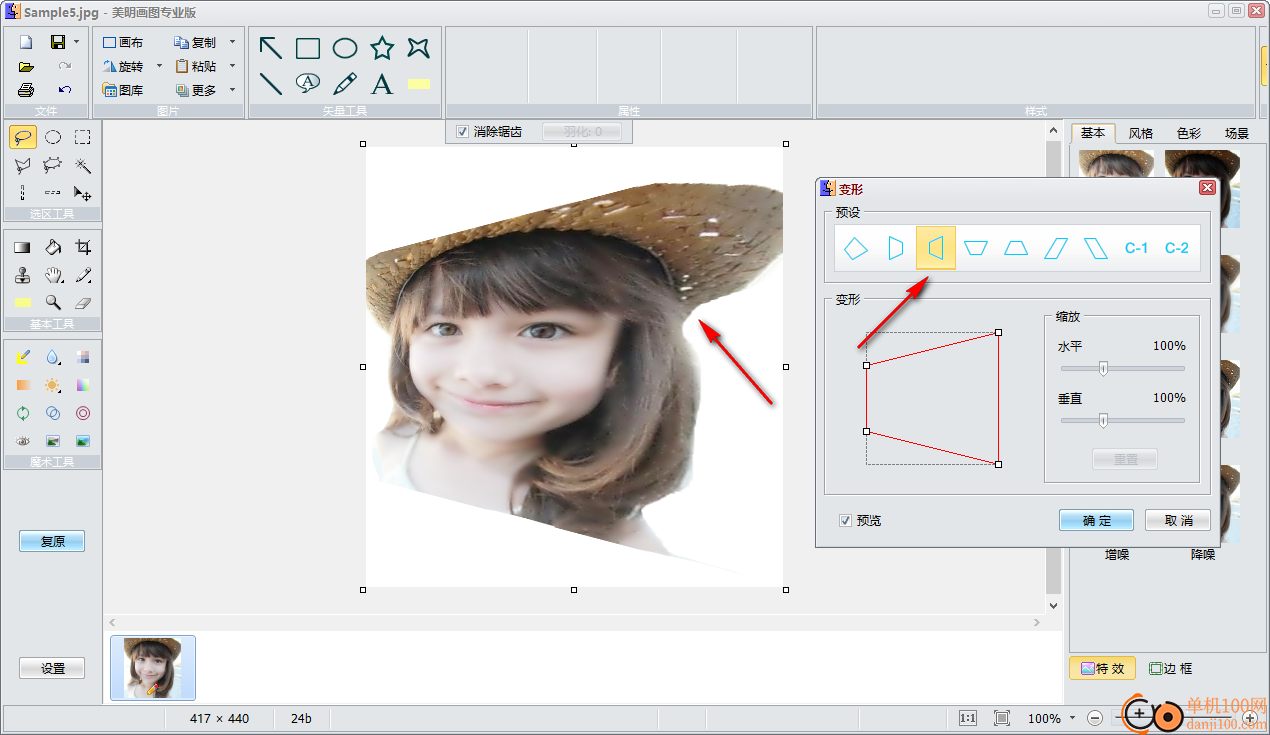Screen dimensions: 1270x735
Task: Select the four-point star shape tool
Action: pos(419,48)
